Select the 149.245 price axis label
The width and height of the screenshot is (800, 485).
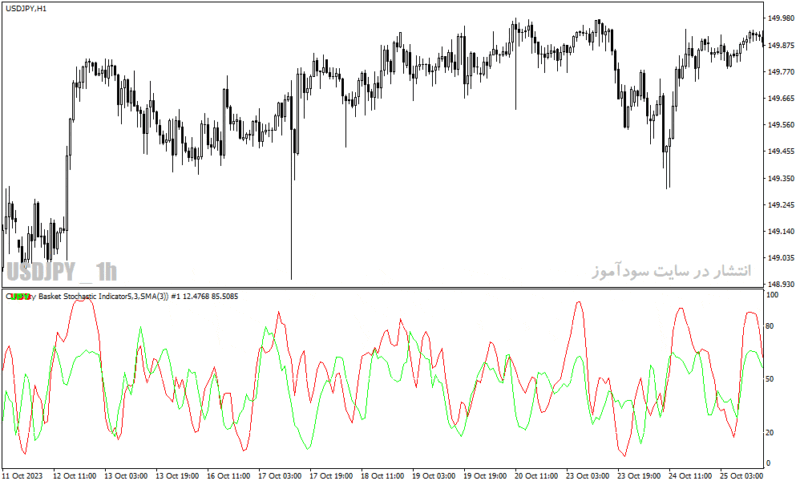pos(781,205)
